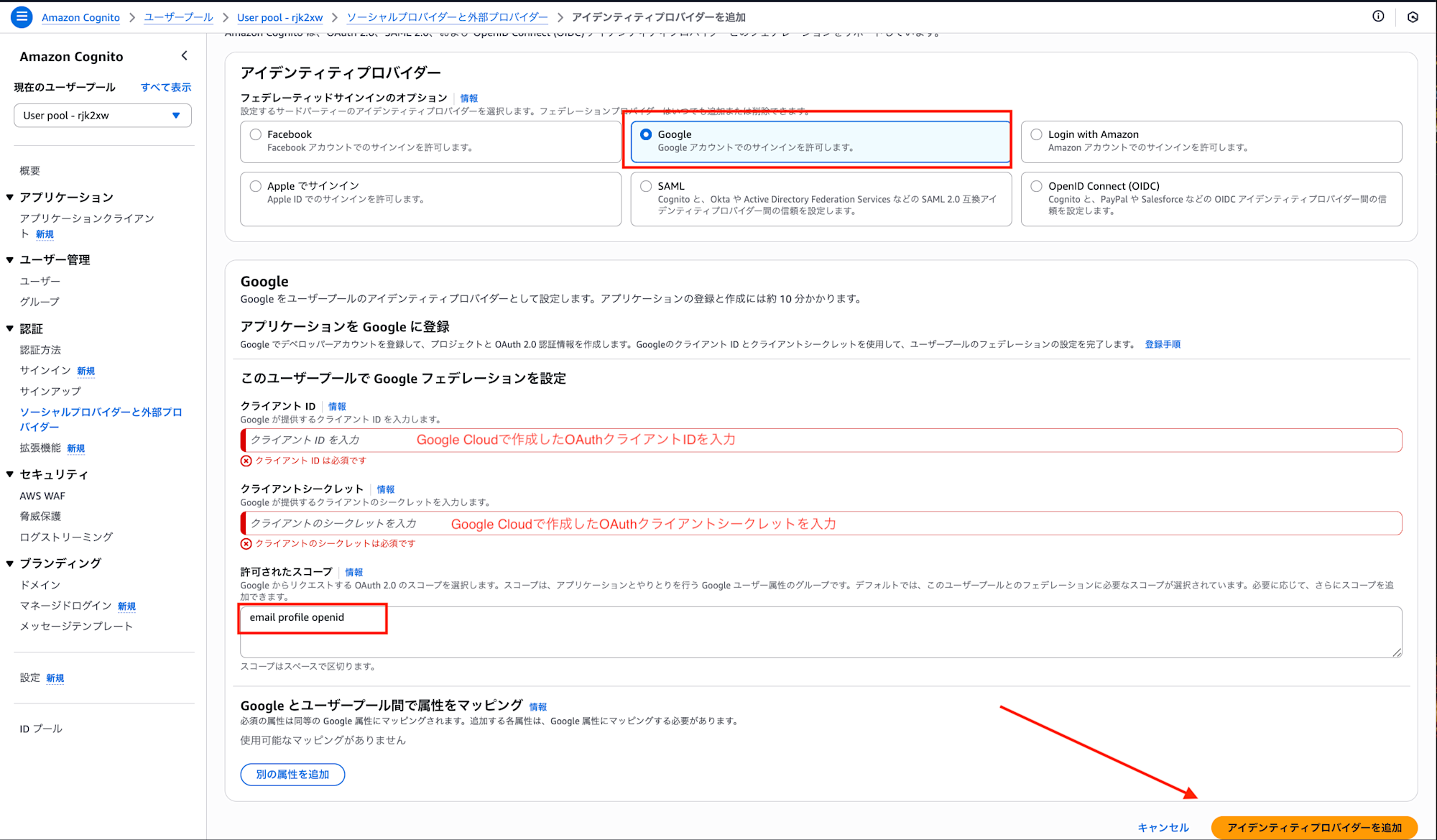Click 情報 link next to クライアント ID
Screen dimensions: 1437x840
pyautogui.click(x=337, y=407)
